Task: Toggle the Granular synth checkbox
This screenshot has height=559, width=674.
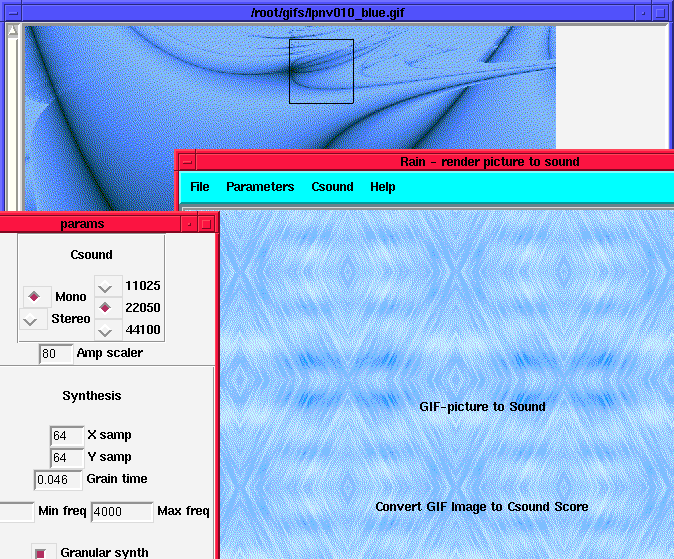Action: (x=41, y=552)
